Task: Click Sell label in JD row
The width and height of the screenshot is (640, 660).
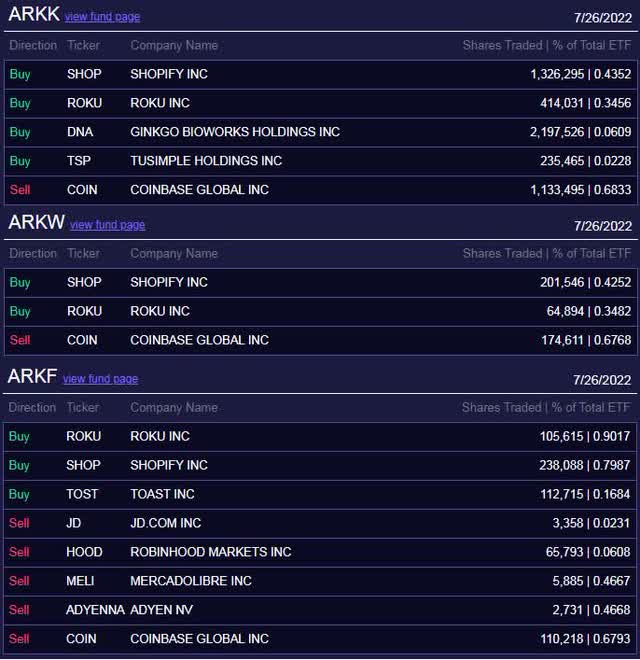Action: click(x=19, y=523)
